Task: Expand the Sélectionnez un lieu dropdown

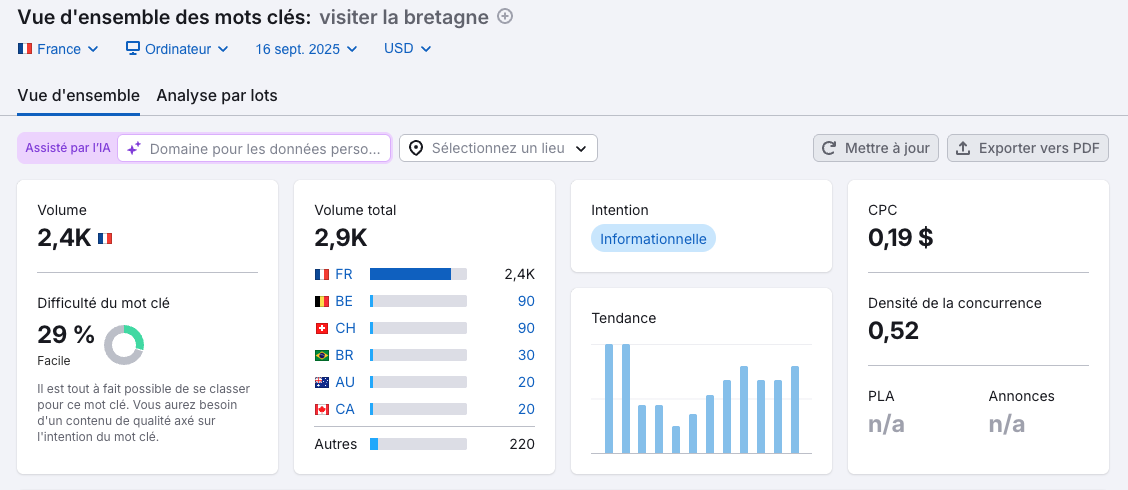Action: (x=498, y=148)
